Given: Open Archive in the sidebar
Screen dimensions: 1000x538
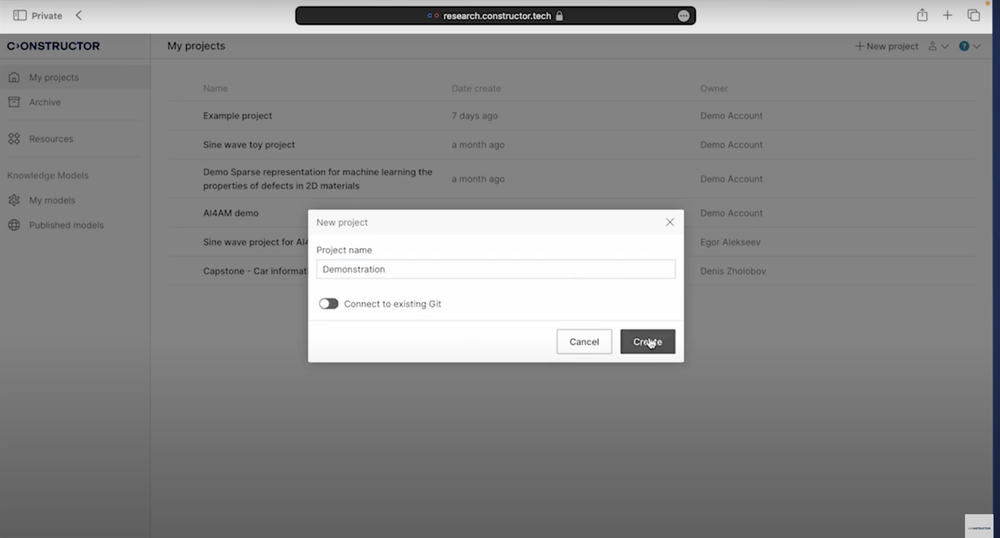Looking at the screenshot, I should (45, 102).
